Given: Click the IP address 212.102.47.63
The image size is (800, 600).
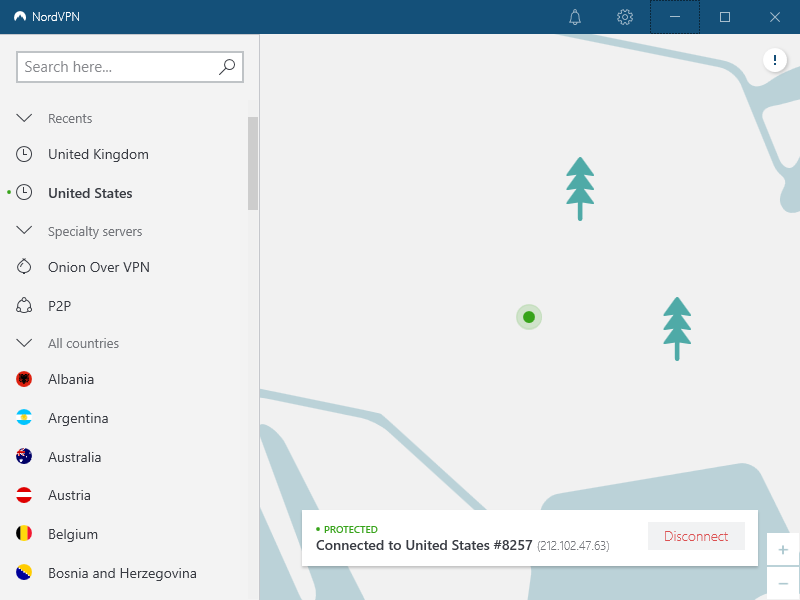Looking at the screenshot, I should coord(573,546).
